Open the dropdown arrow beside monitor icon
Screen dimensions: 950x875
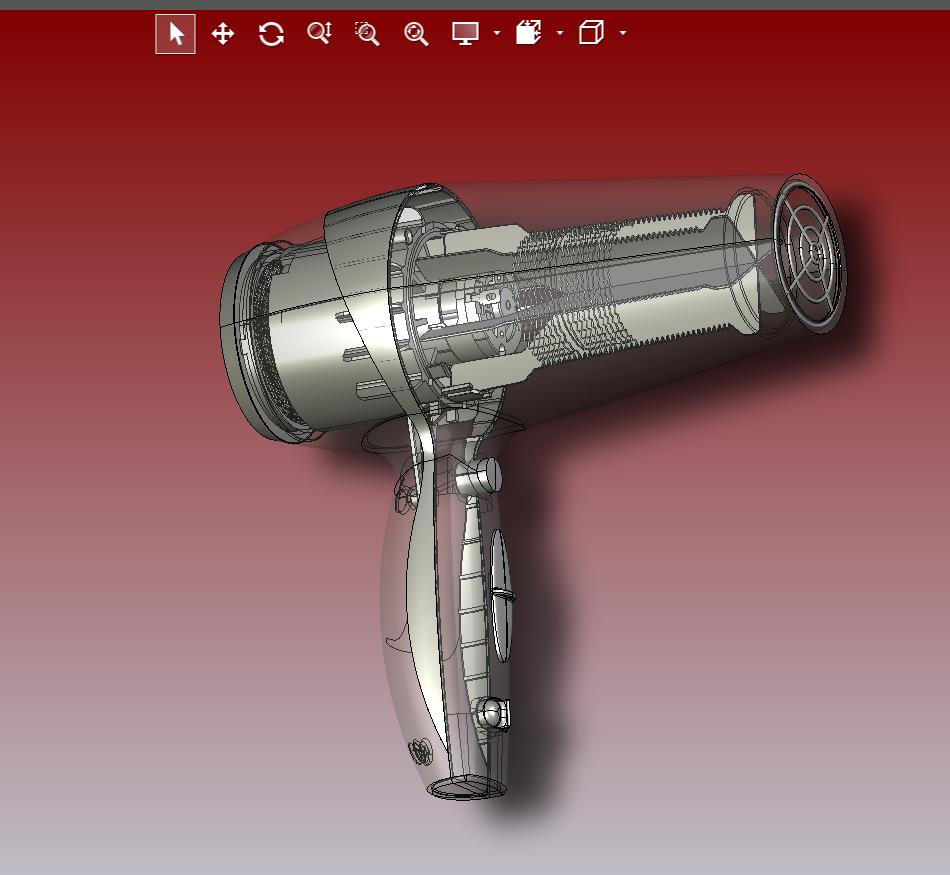click(497, 33)
